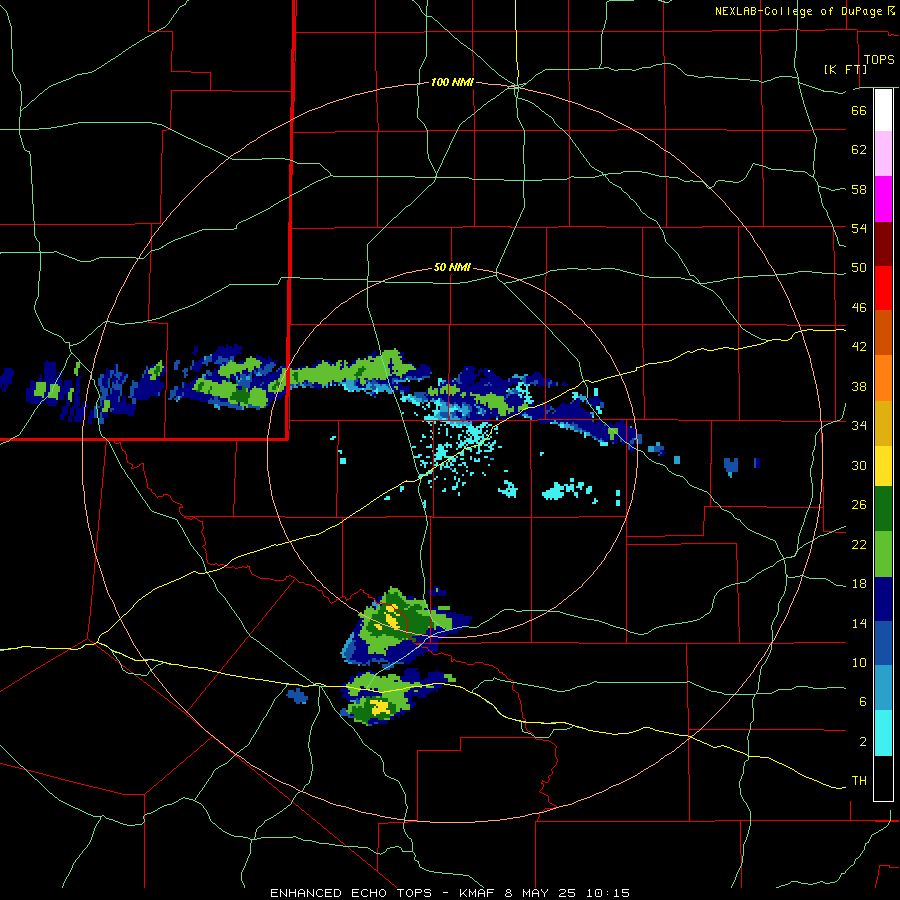The height and width of the screenshot is (900, 900).
Task: Click the light pink legend color swatch
Action: point(883,154)
